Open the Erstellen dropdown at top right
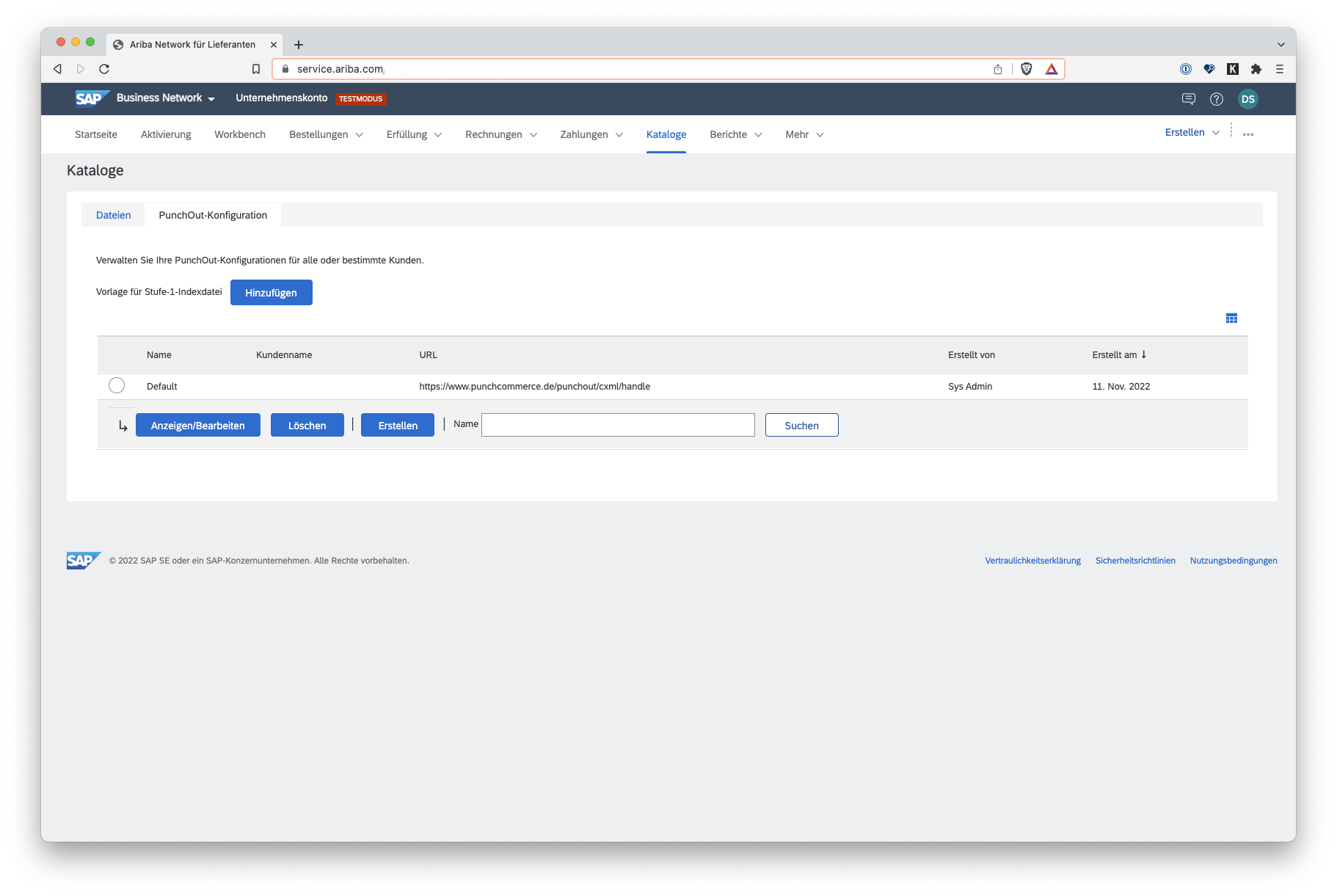This screenshot has width=1337, height=896. pyautogui.click(x=1192, y=132)
